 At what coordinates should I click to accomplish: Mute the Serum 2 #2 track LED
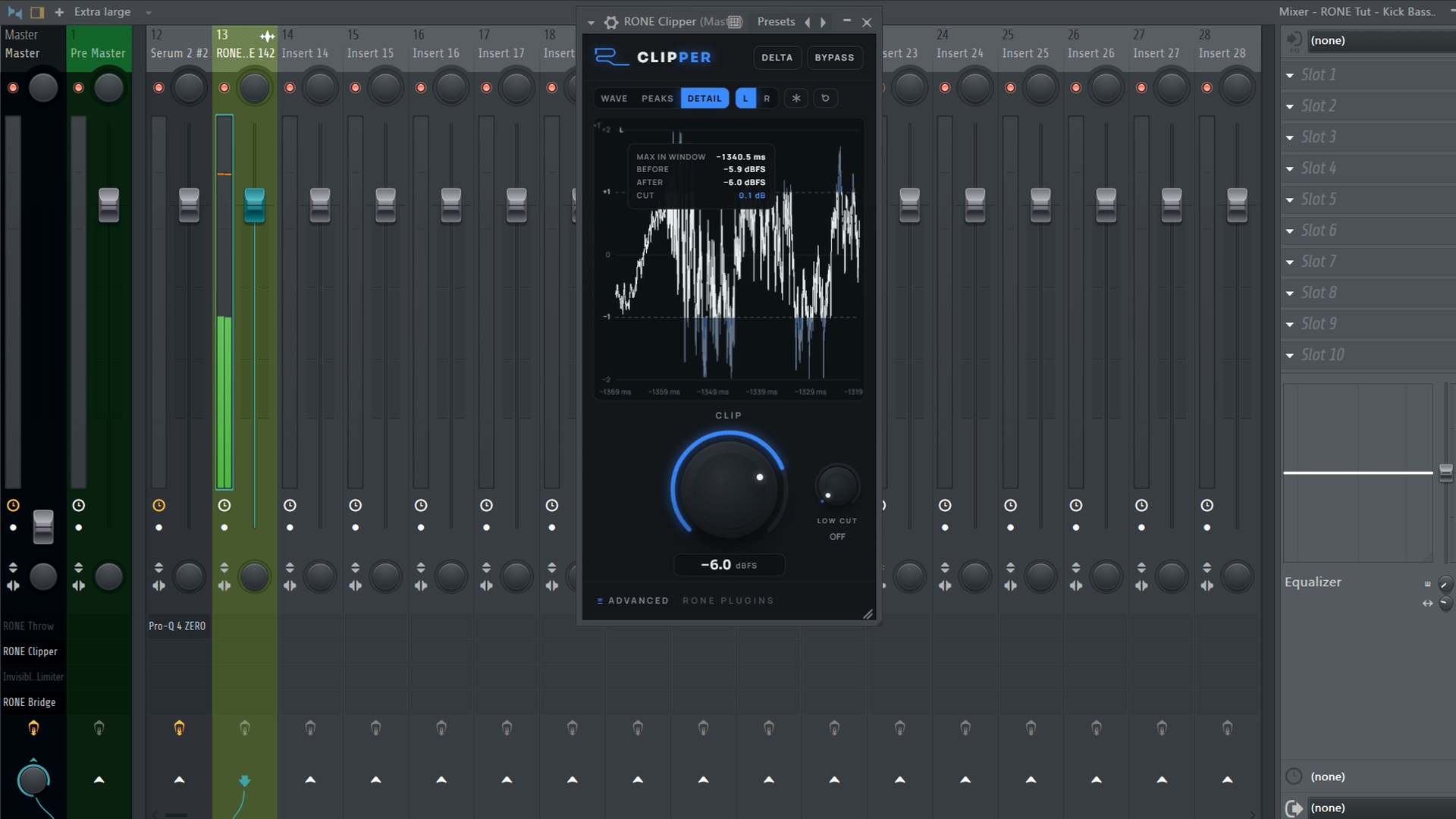tap(158, 88)
